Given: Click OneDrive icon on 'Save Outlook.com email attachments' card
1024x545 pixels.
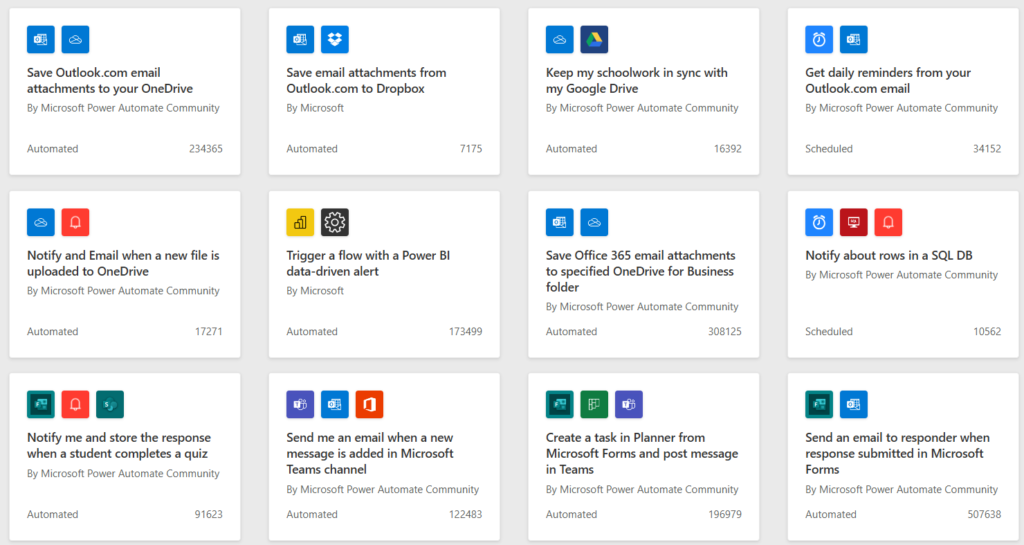Looking at the screenshot, I should [75, 39].
